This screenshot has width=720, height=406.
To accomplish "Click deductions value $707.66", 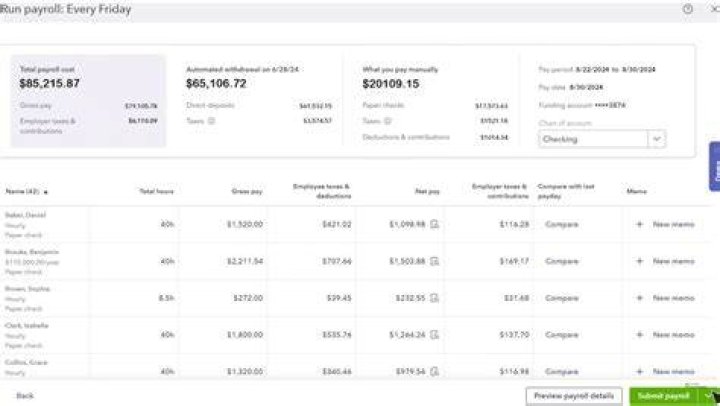I will [337, 261].
